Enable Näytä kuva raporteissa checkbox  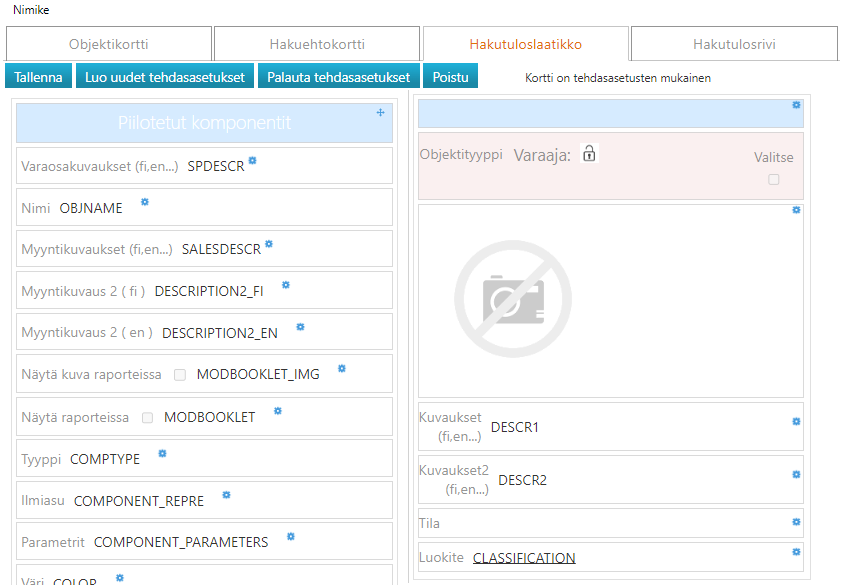(x=180, y=375)
